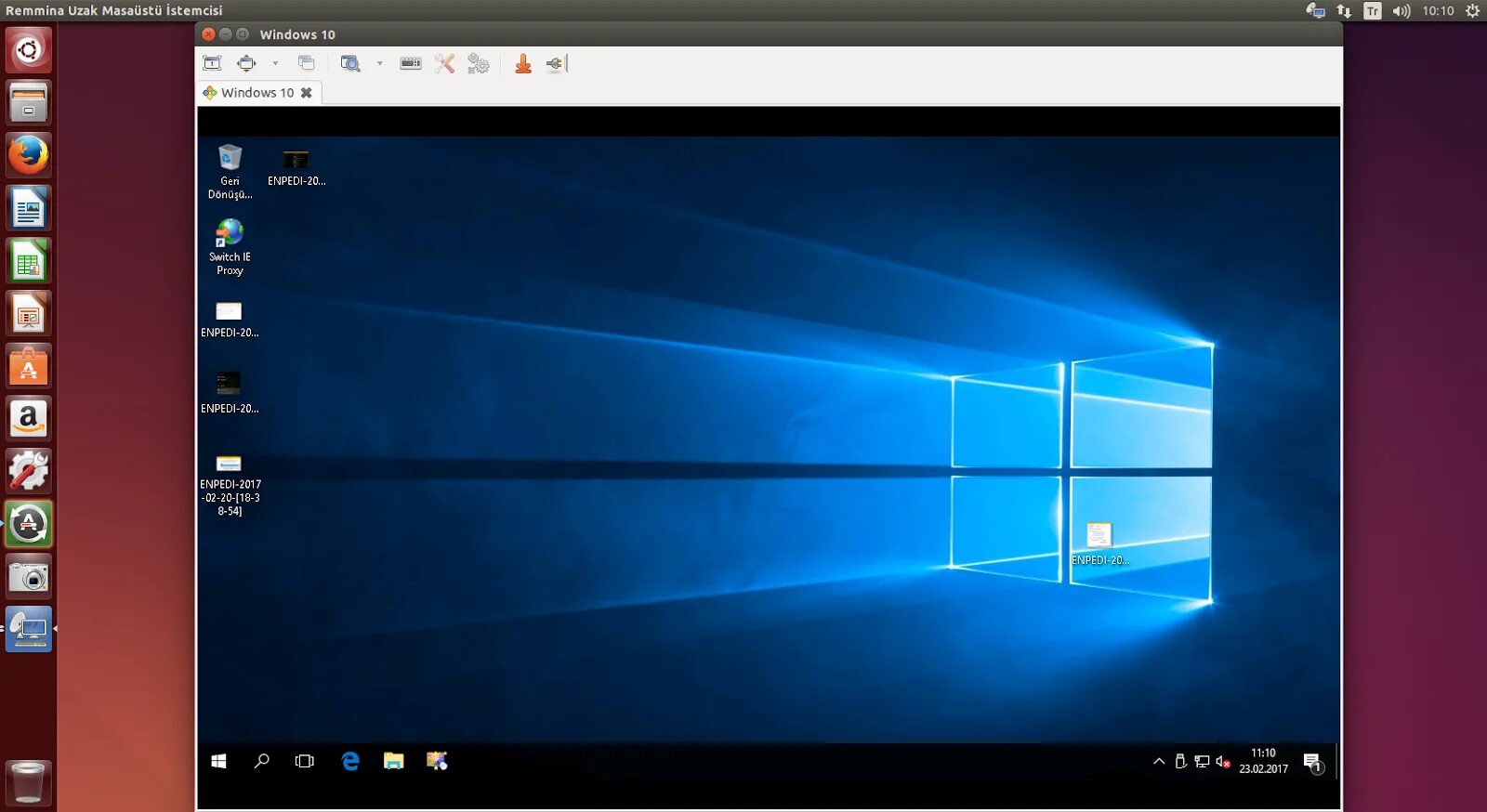
Task: Open the Screenshot camera app in launcher
Action: (28, 577)
